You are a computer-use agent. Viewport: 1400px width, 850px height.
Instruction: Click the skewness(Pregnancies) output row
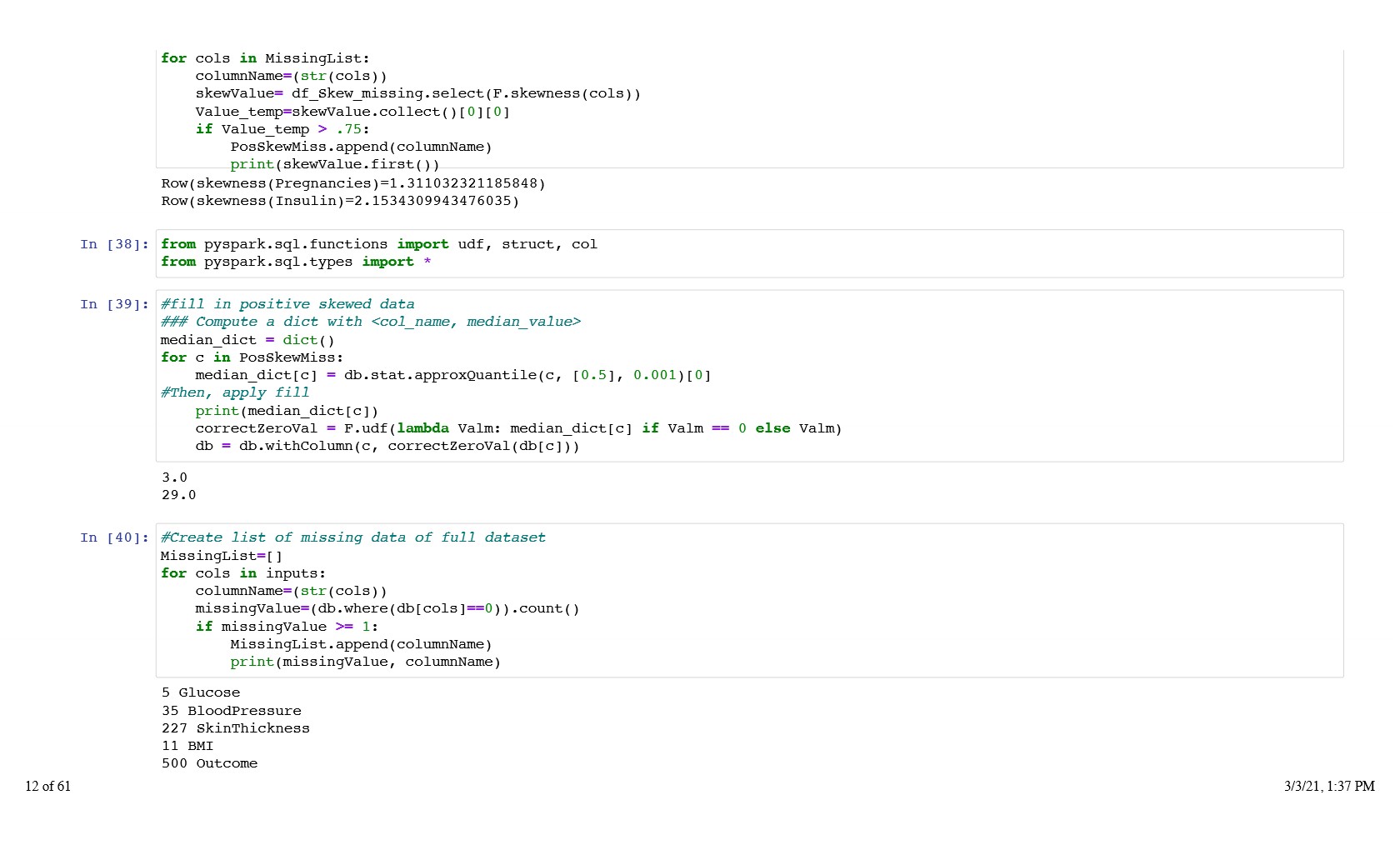353,183
